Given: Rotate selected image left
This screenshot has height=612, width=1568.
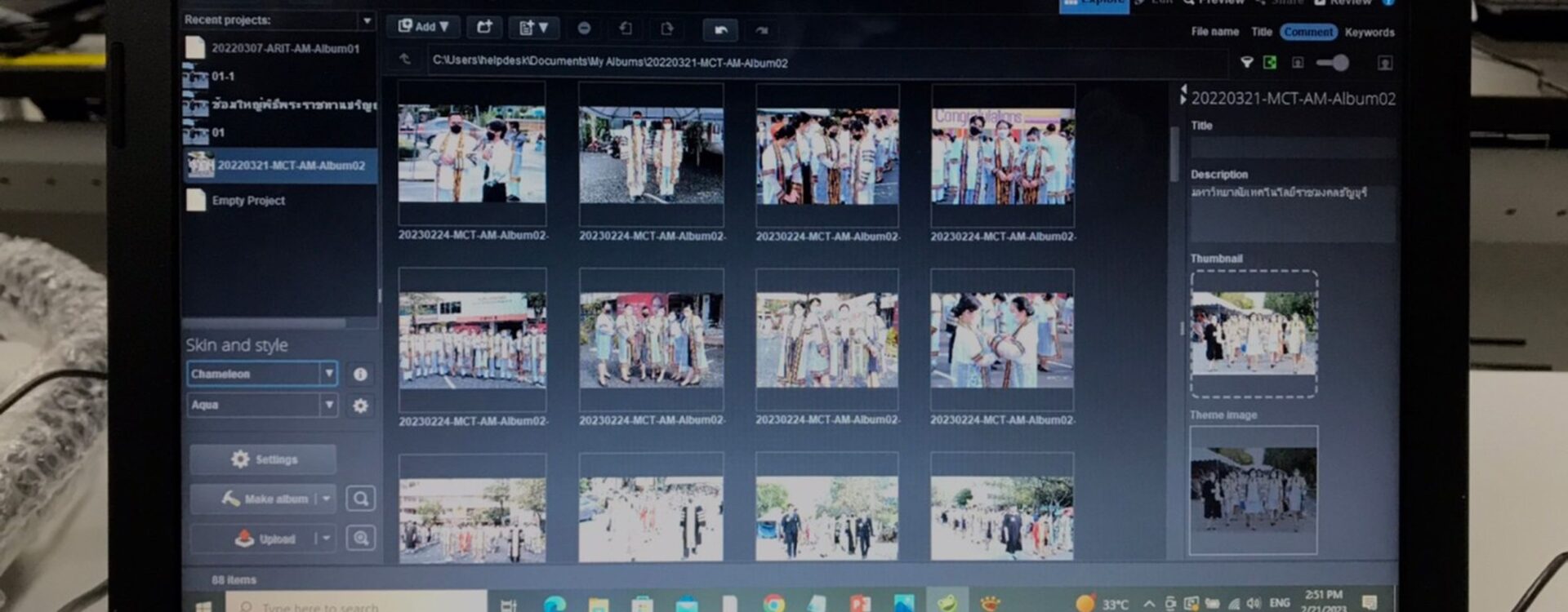Looking at the screenshot, I should coord(626,29).
